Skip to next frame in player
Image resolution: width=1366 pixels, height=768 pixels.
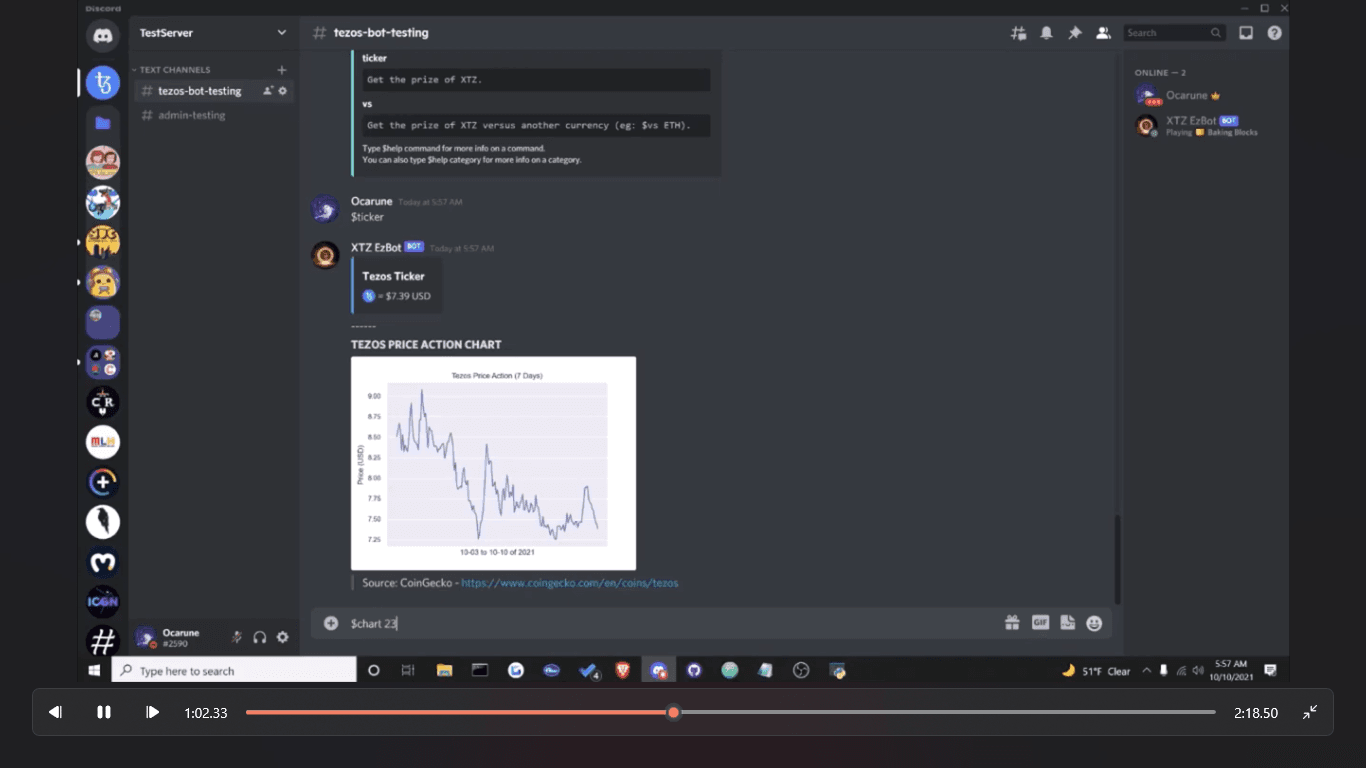point(152,712)
